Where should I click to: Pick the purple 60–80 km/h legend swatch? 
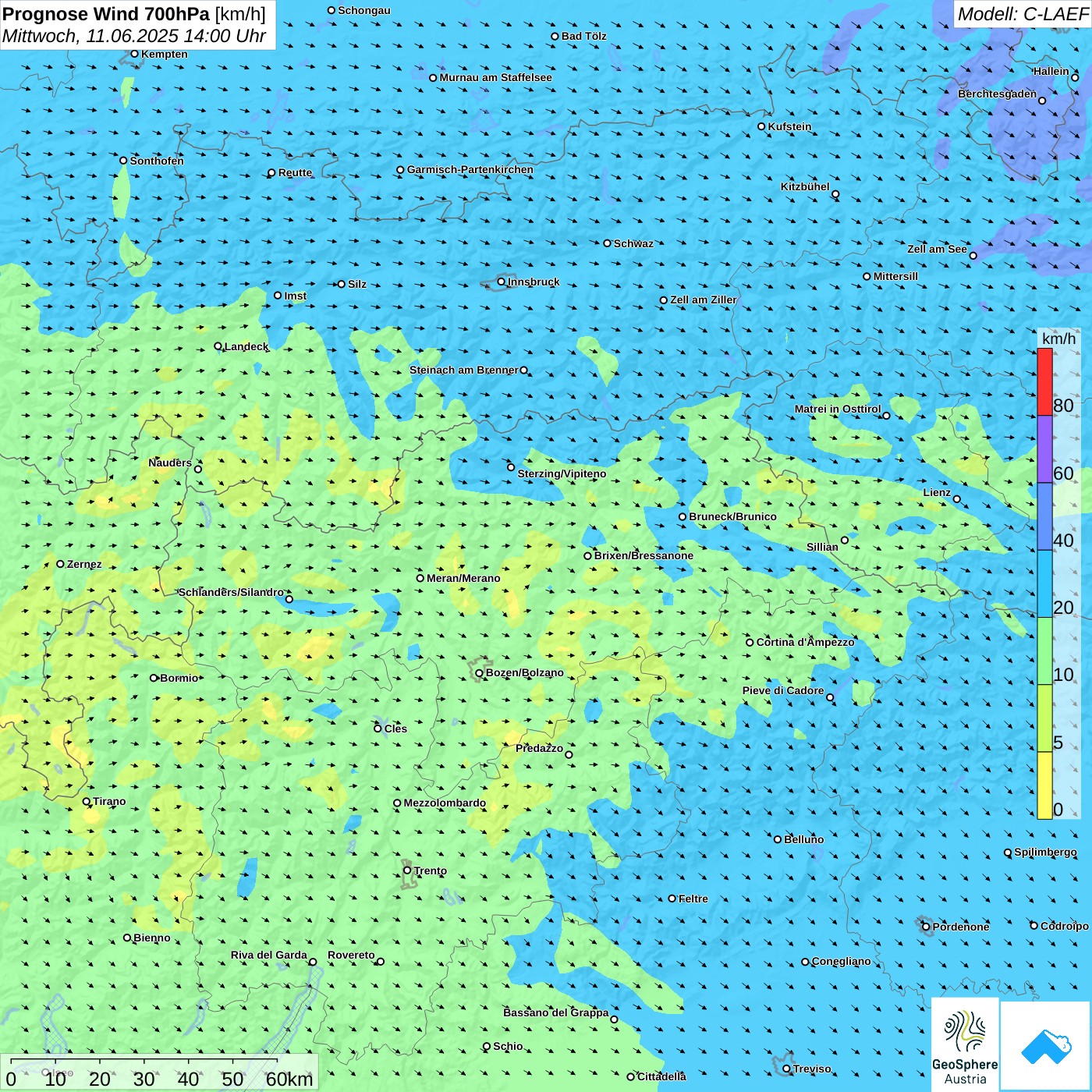1044,449
